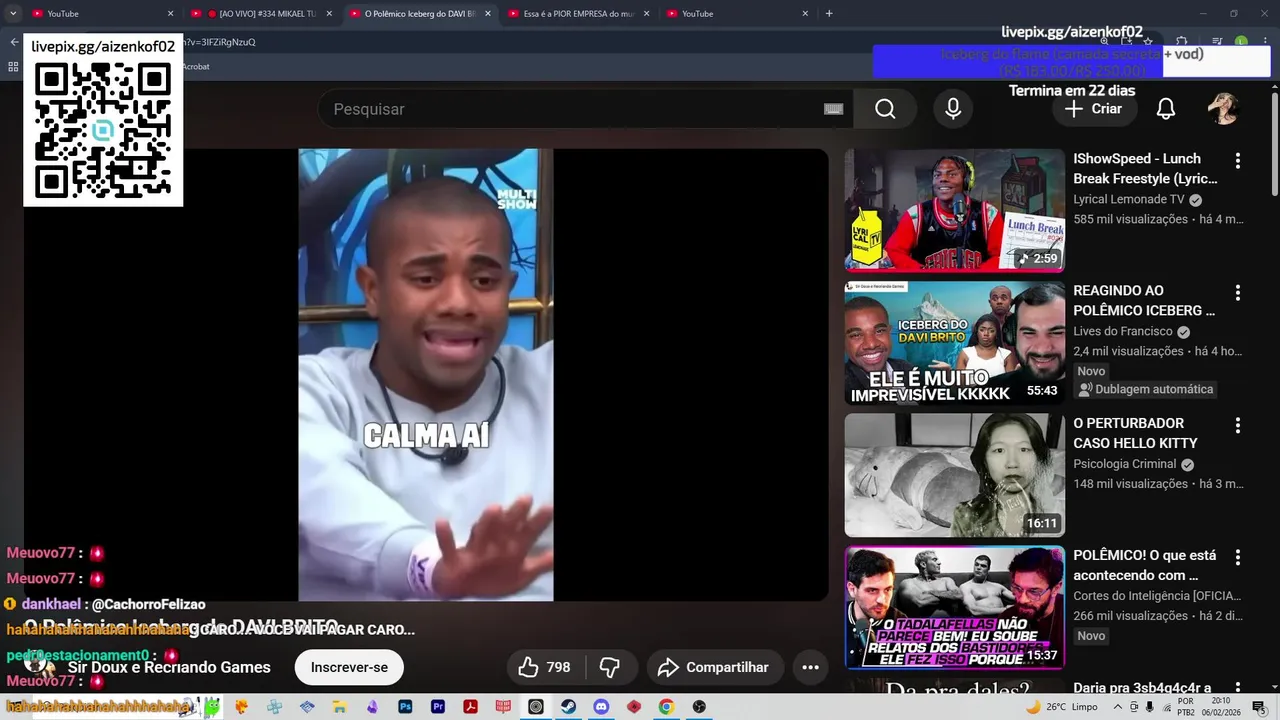Image resolution: width=1280 pixels, height=720 pixels.
Task: Click Dublagem automática label
Action: click(x=1145, y=389)
